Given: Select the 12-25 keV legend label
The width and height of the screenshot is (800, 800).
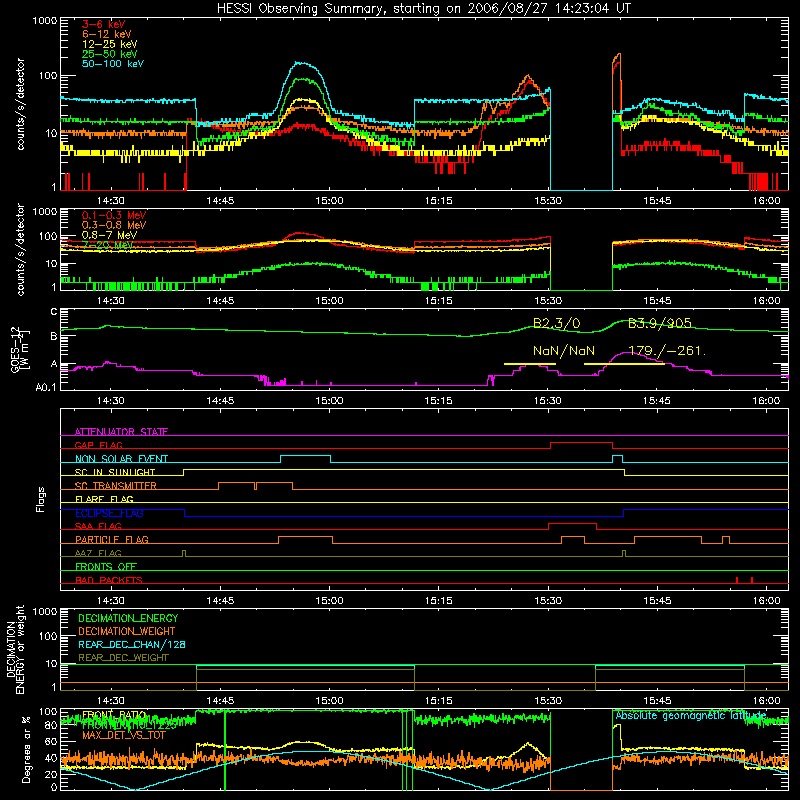Looking at the screenshot, I should pyautogui.click(x=109, y=44).
